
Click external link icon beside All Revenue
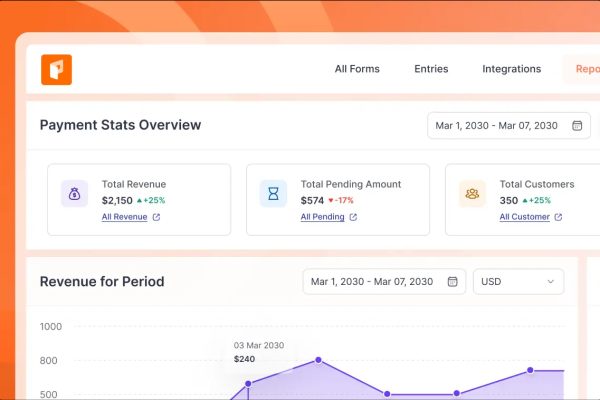[x=156, y=217]
